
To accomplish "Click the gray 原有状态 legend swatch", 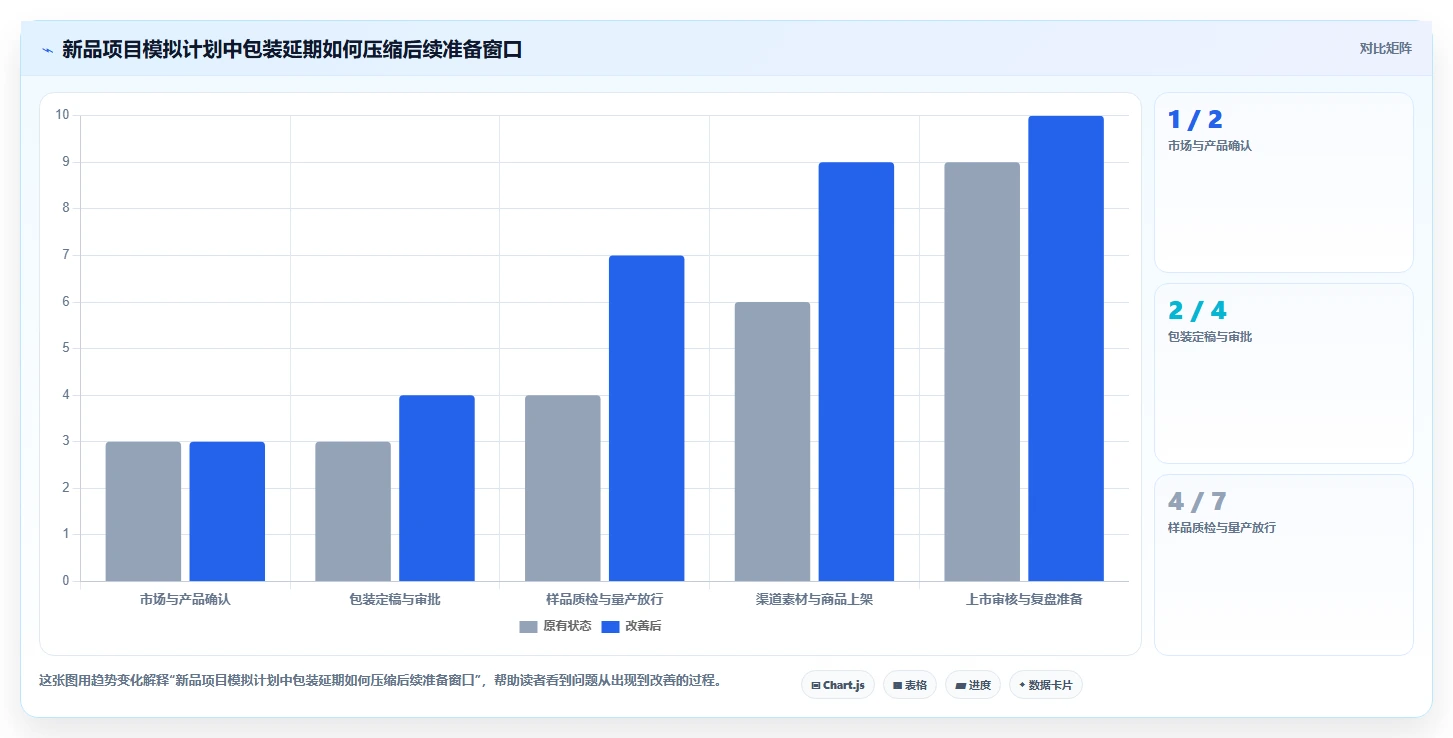I will pos(528,627).
